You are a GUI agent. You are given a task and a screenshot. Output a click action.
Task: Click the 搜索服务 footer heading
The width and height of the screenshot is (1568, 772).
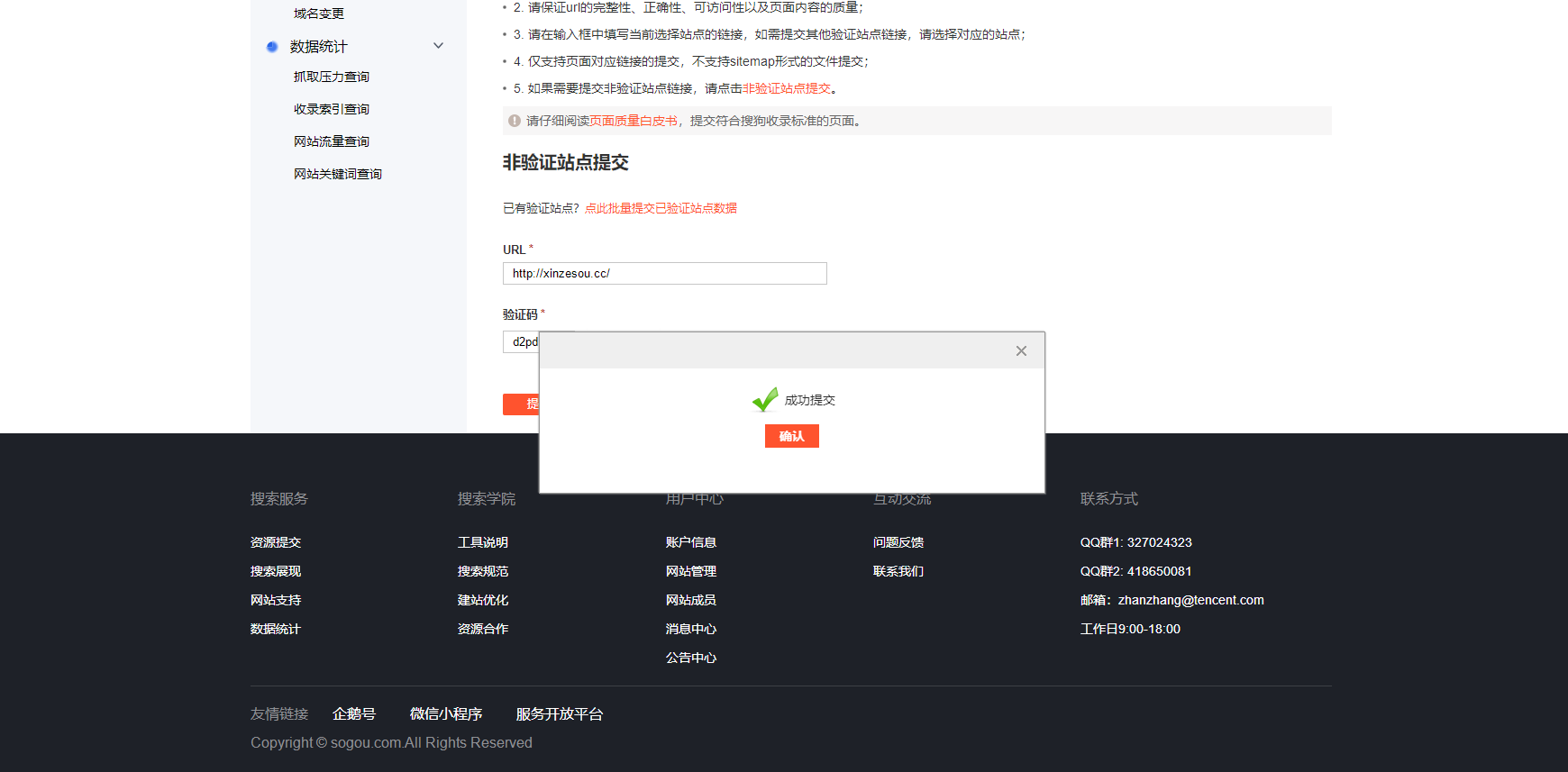[279, 498]
